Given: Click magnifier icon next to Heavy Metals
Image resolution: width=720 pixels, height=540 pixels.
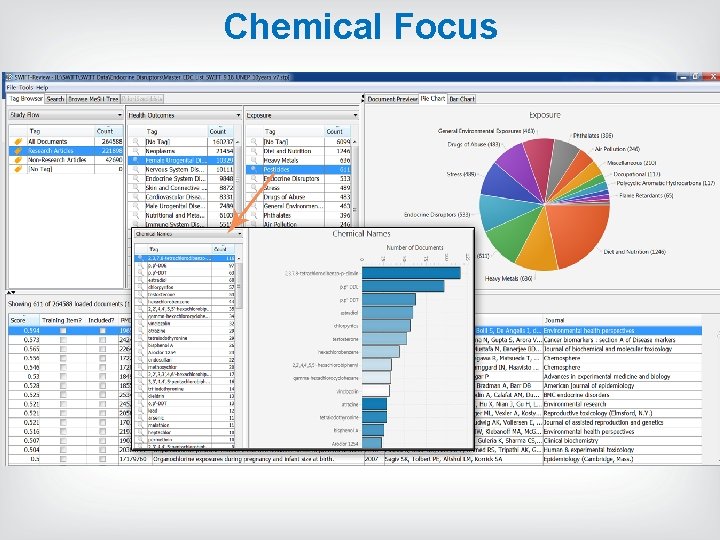Looking at the screenshot, I should click(x=254, y=160).
